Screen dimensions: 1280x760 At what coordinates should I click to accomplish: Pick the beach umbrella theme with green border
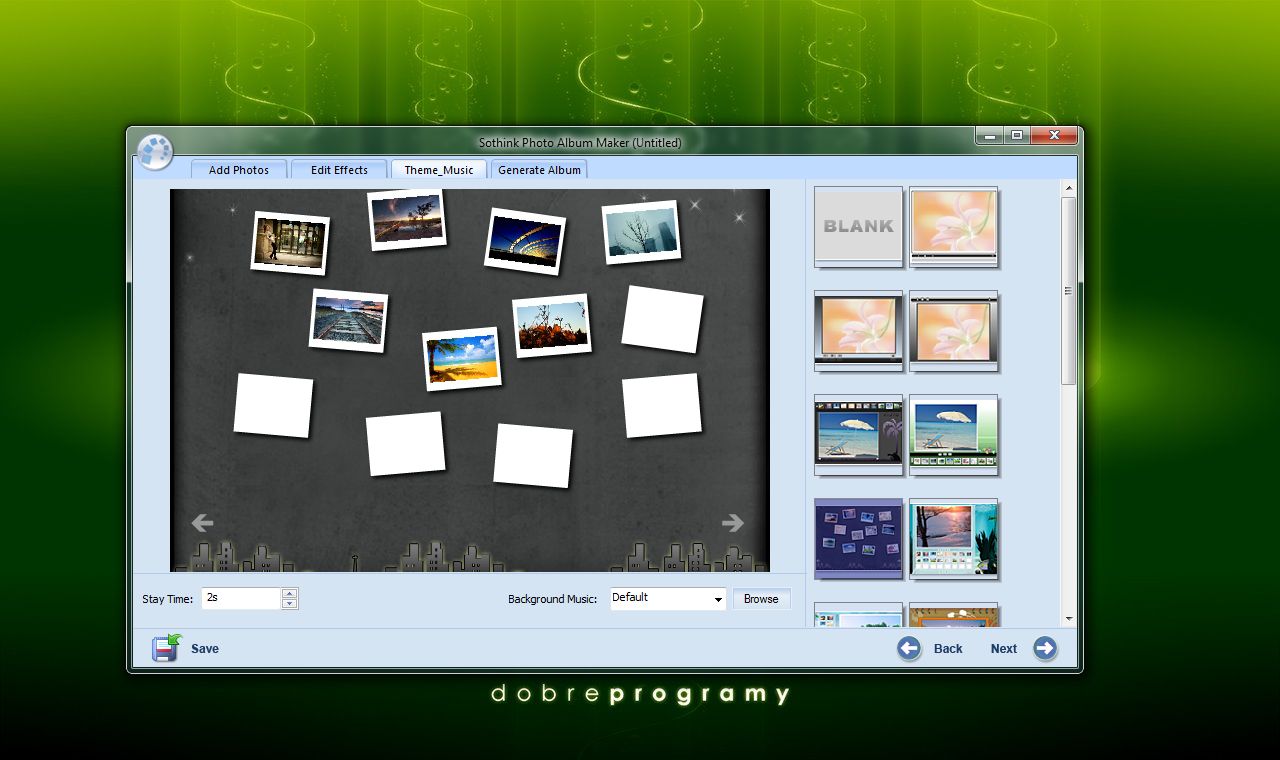954,435
